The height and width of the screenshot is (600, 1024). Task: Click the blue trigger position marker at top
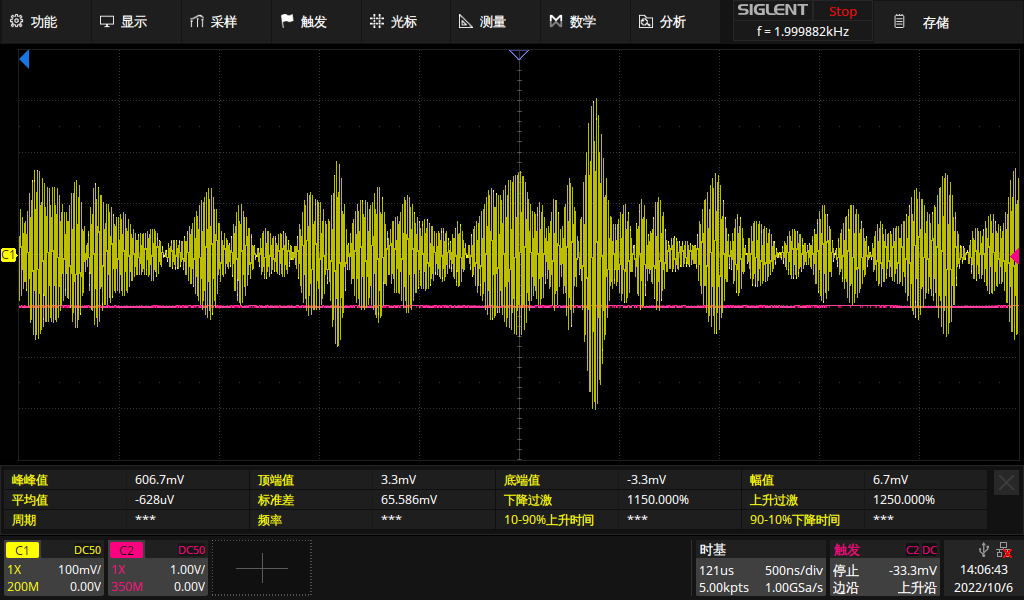coord(518,55)
